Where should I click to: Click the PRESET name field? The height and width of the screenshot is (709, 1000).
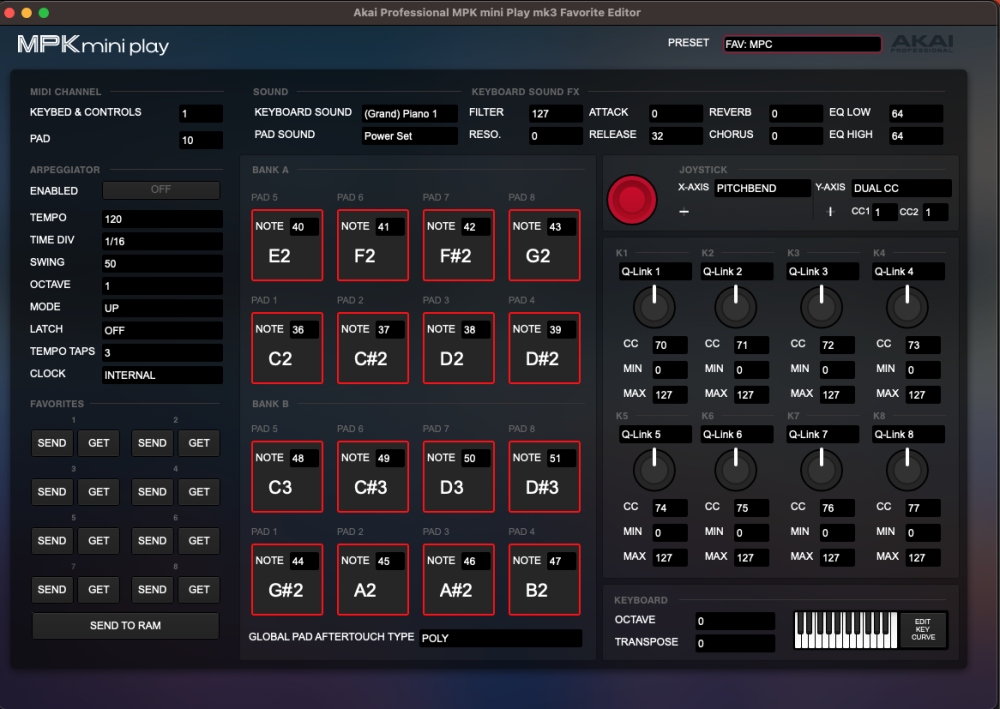[802, 45]
